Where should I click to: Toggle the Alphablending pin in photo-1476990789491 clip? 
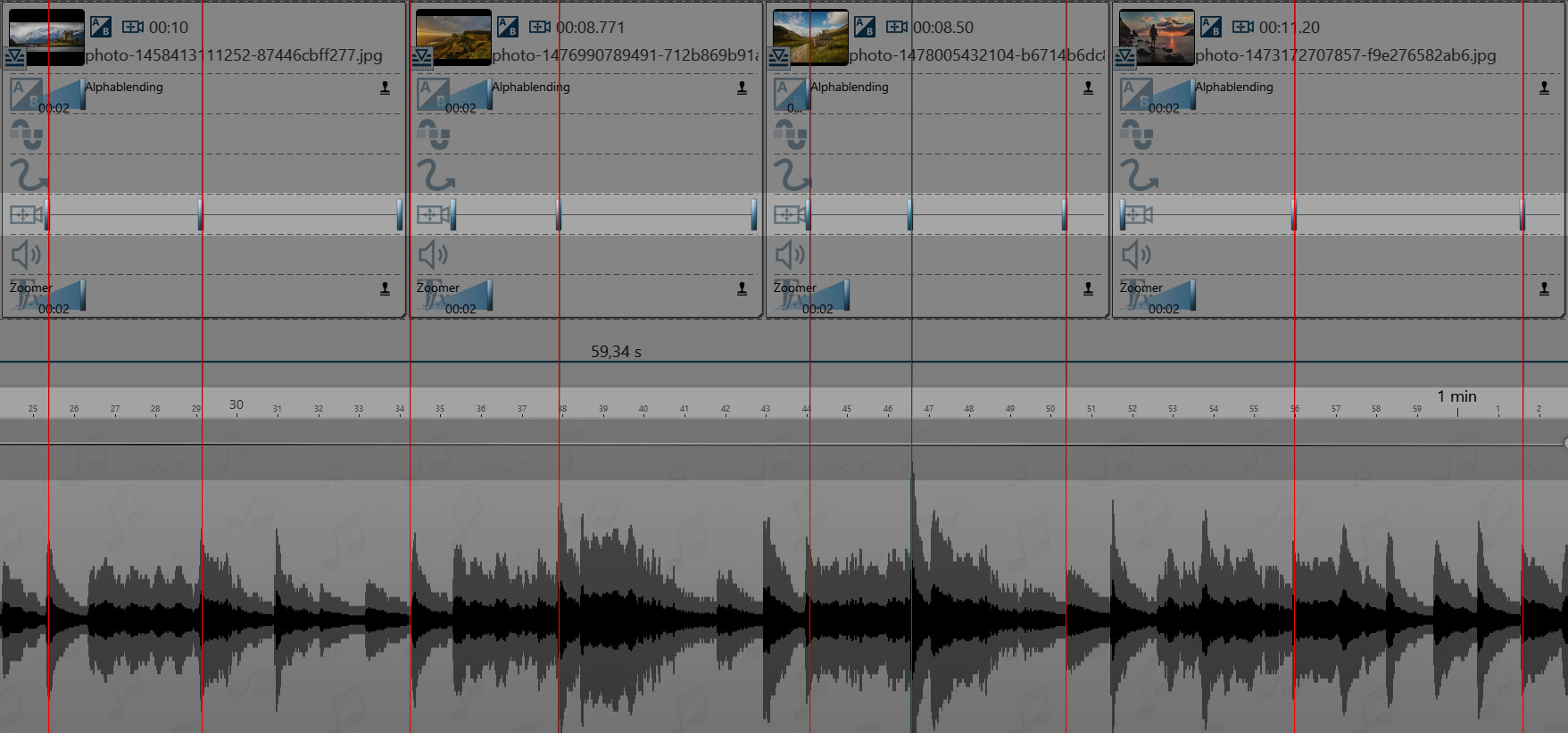[743, 87]
